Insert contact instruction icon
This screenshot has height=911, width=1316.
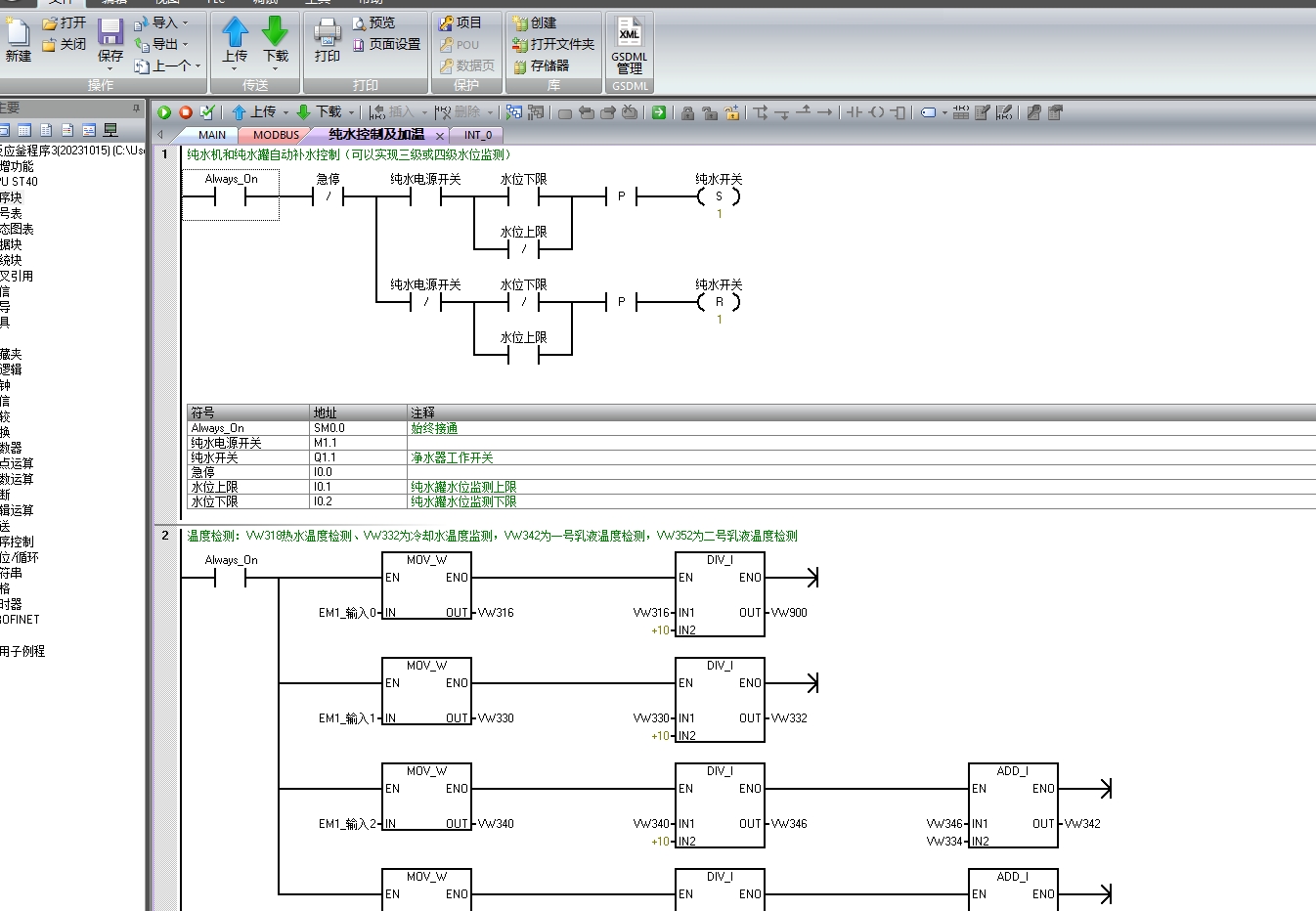pos(855,112)
